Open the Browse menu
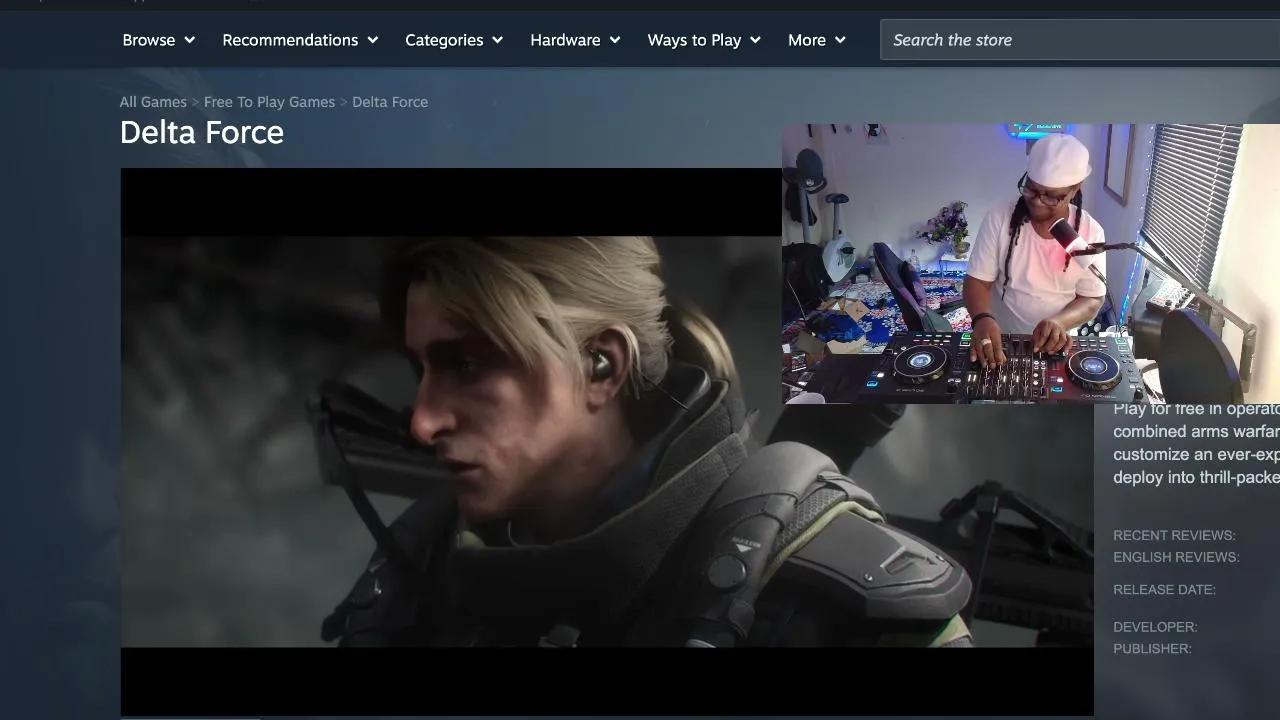The height and width of the screenshot is (720, 1280). pos(158,40)
